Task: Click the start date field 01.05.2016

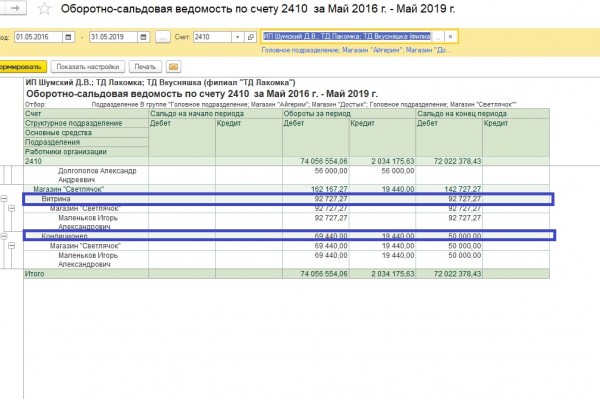Action: 38,37
